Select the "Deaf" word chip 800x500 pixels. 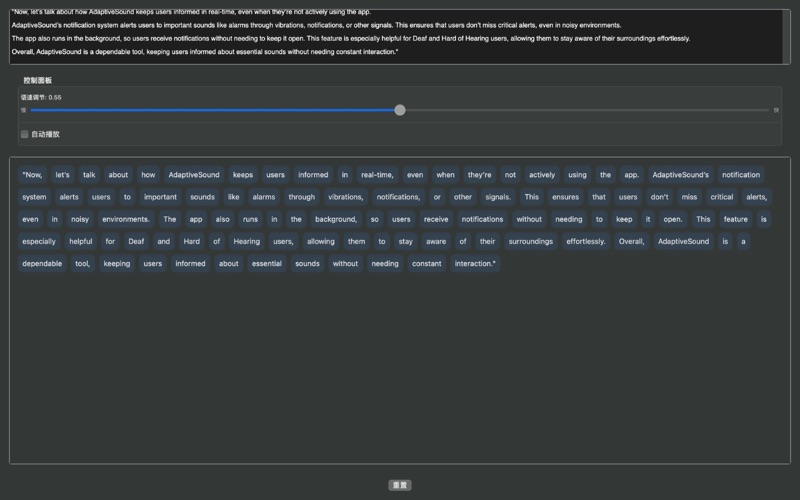(136, 241)
